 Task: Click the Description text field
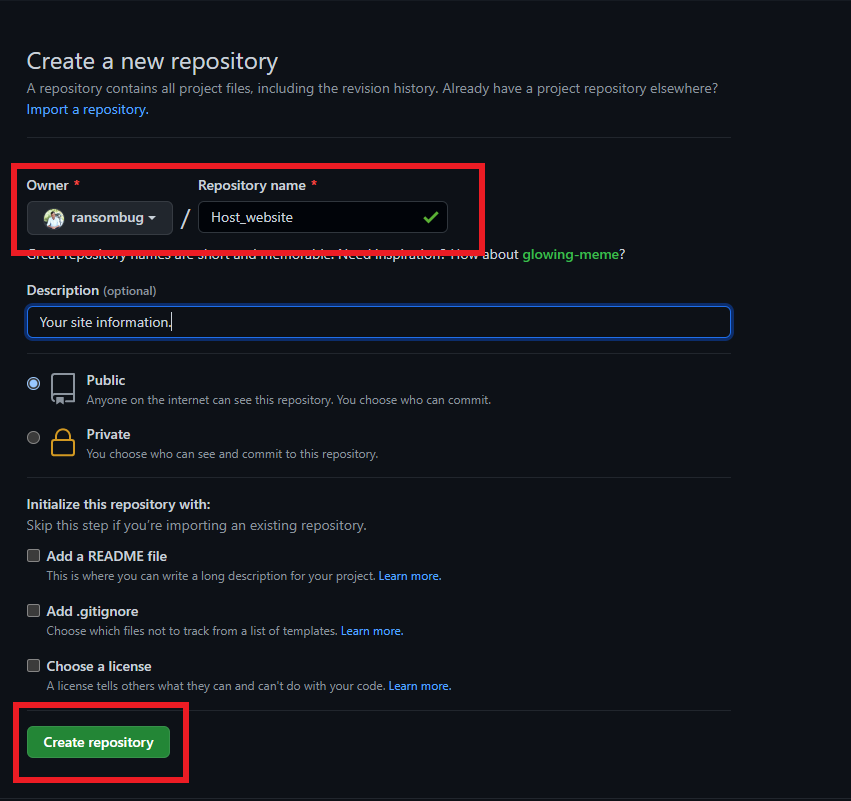click(378, 322)
